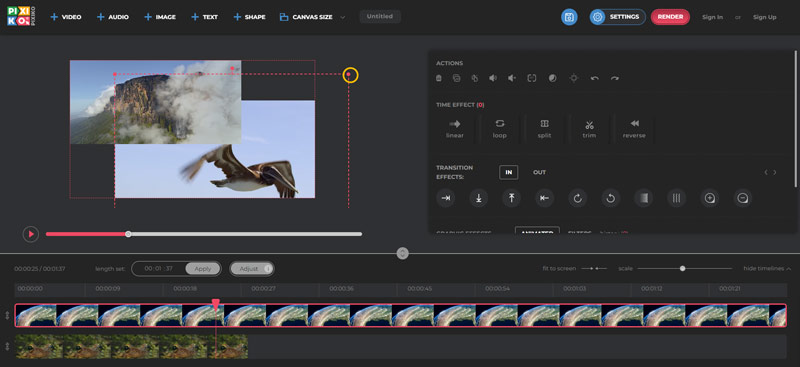
Task: Click the timeline playhead marker
Action: [216, 305]
